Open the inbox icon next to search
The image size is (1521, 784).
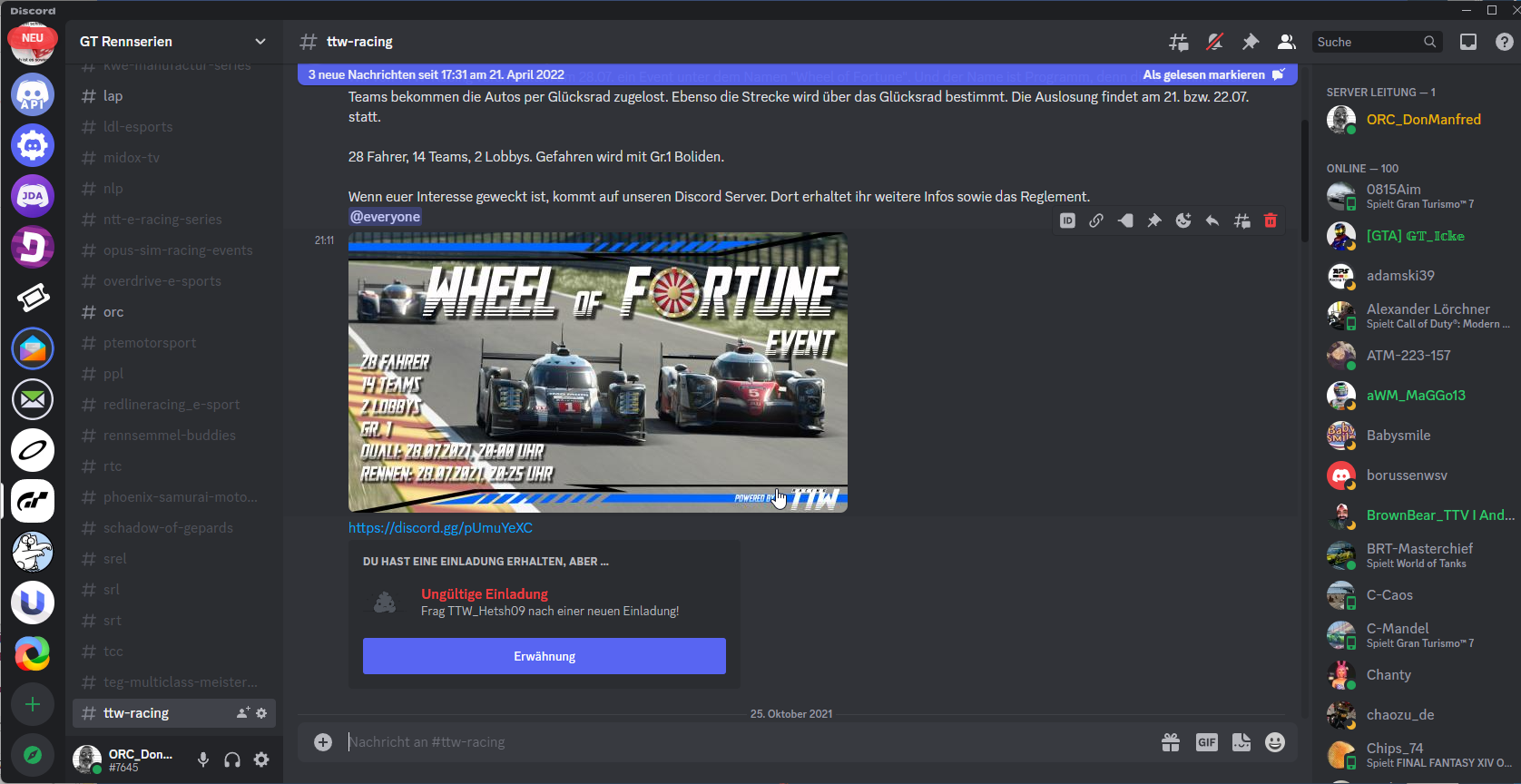(x=1467, y=42)
